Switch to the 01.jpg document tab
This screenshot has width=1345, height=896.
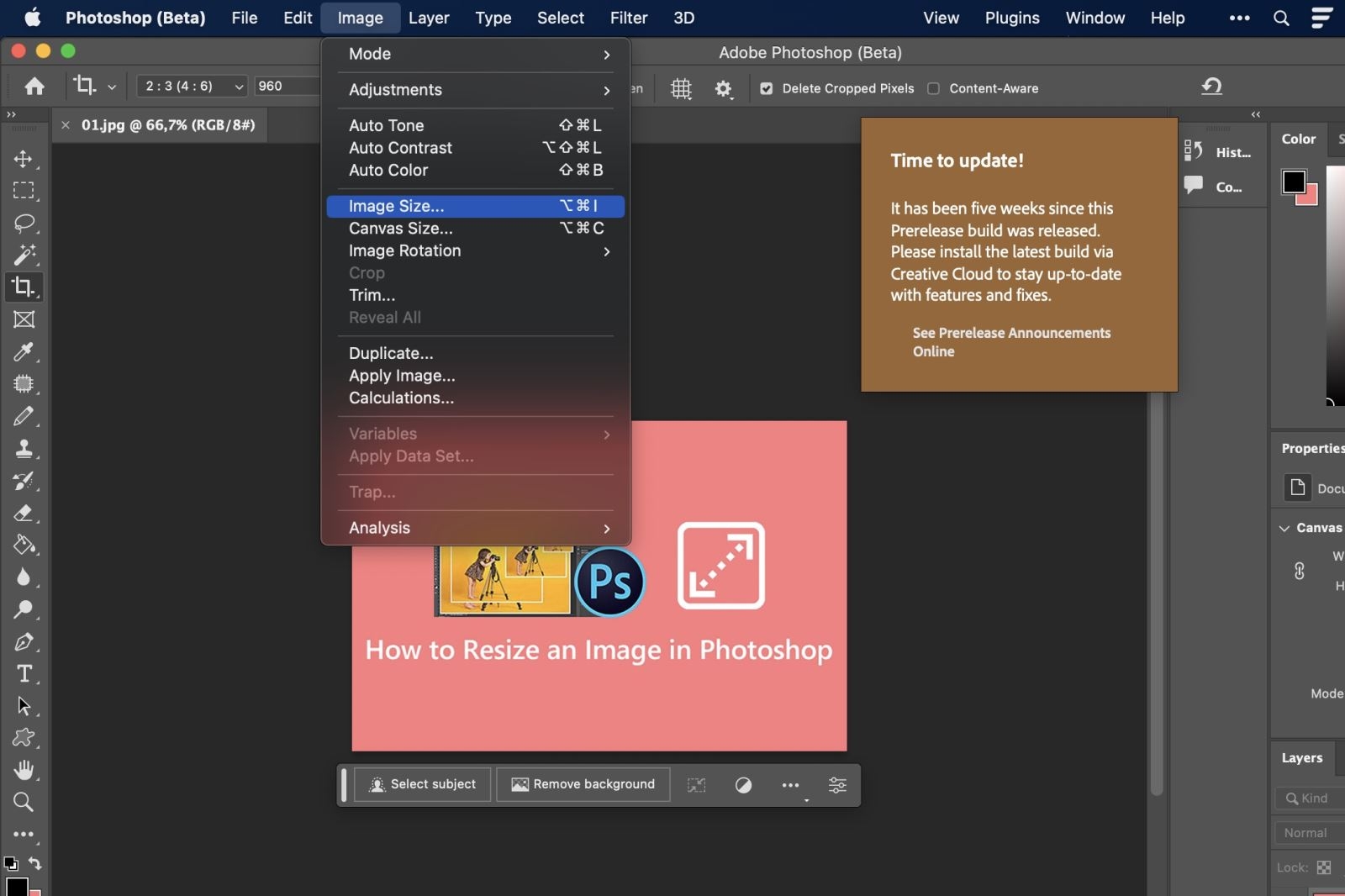pyautogui.click(x=168, y=125)
